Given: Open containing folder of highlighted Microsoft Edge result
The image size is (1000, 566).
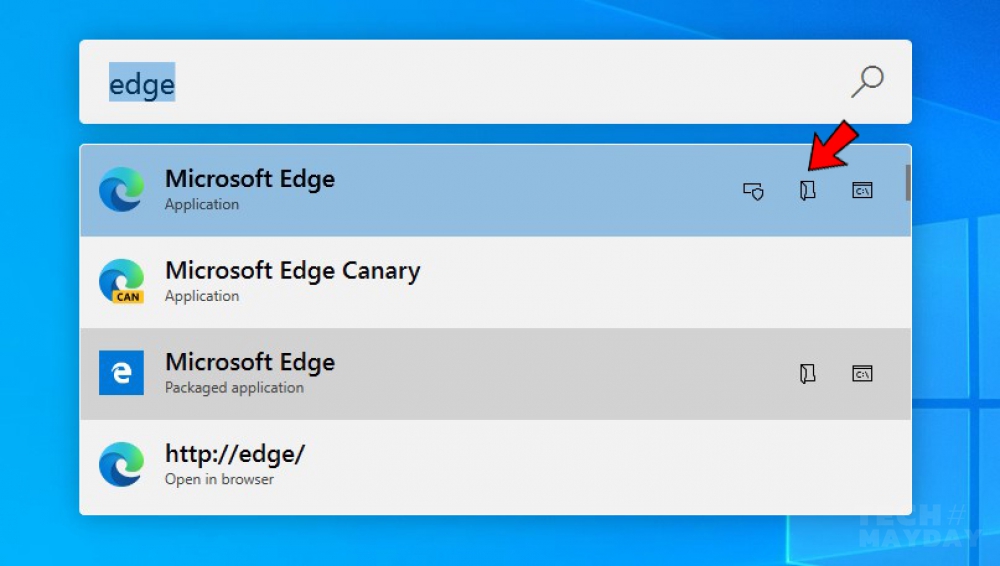Looking at the screenshot, I should [807, 190].
